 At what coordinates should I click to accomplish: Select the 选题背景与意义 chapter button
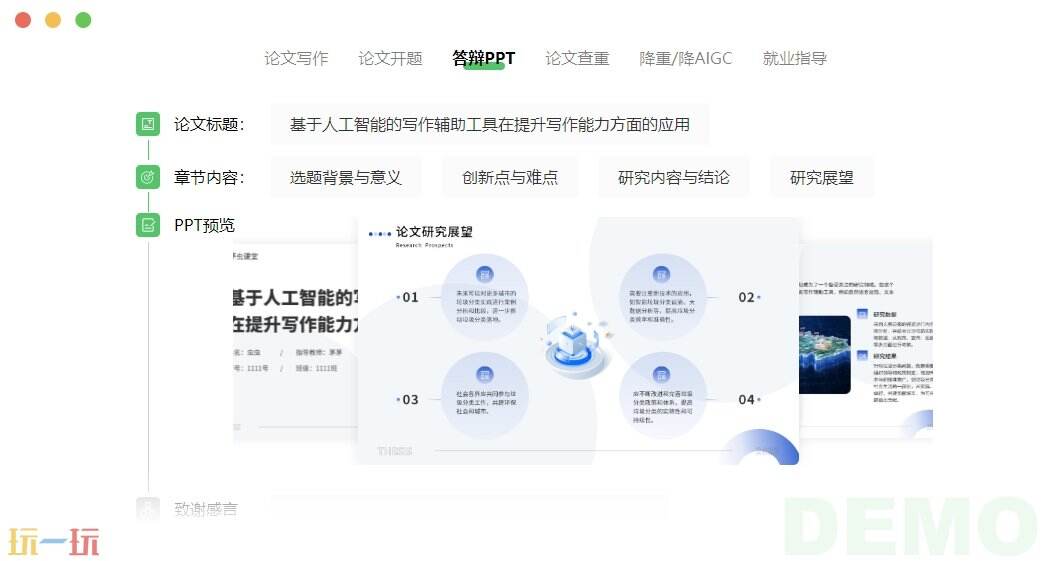[346, 178]
